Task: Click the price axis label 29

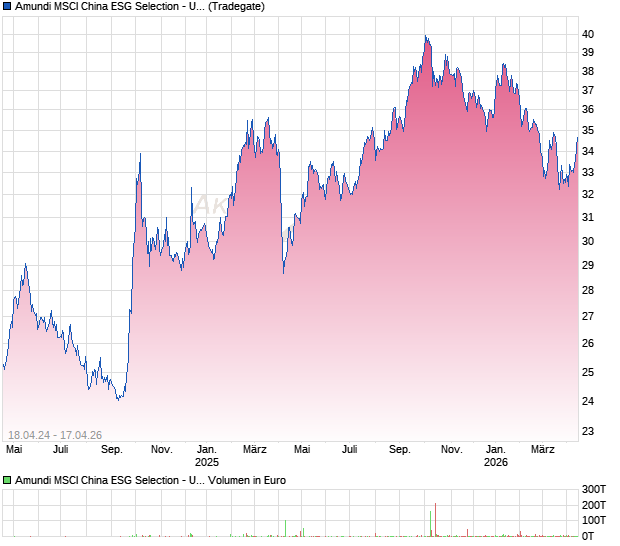Action: (588, 265)
